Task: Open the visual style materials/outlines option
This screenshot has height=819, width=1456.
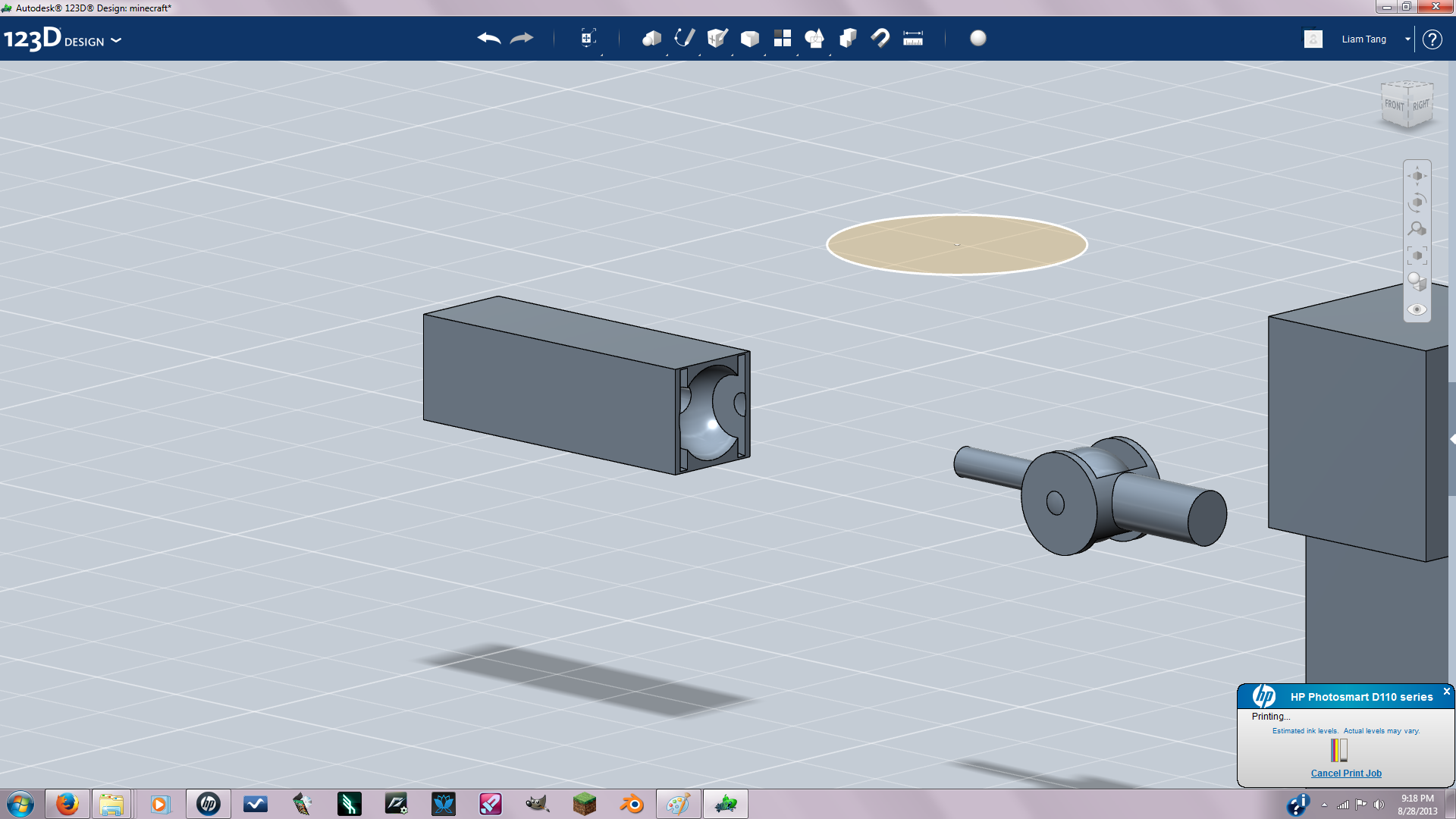Action: click(x=1417, y=282)
